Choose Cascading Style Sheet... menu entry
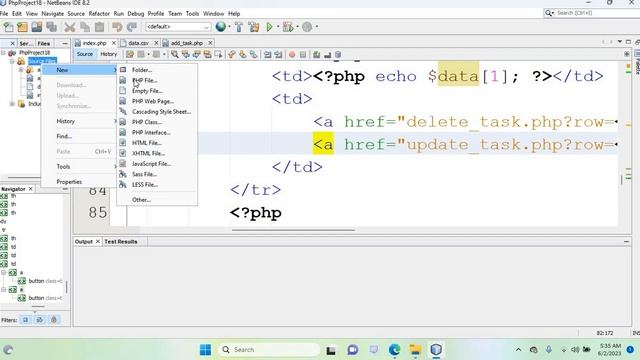This screenshot has width=640, height=360. click(157, 111)
